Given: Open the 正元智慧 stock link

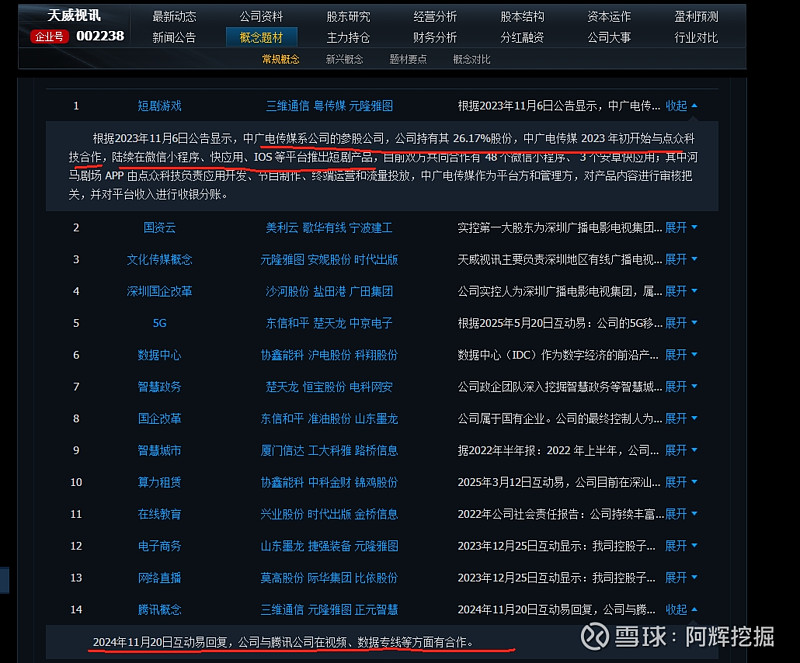Looking at the screenshot, I should pyautogui.click(x=377, y=609).
